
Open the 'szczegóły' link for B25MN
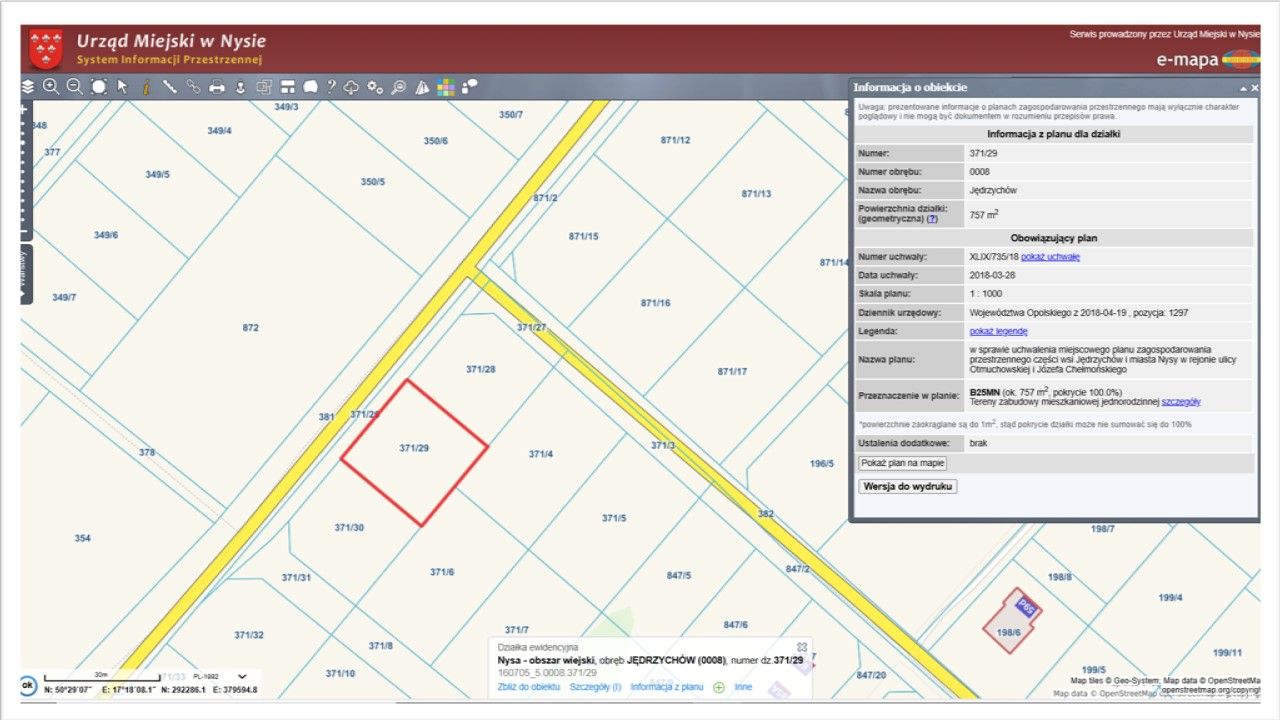[1181, 402]
